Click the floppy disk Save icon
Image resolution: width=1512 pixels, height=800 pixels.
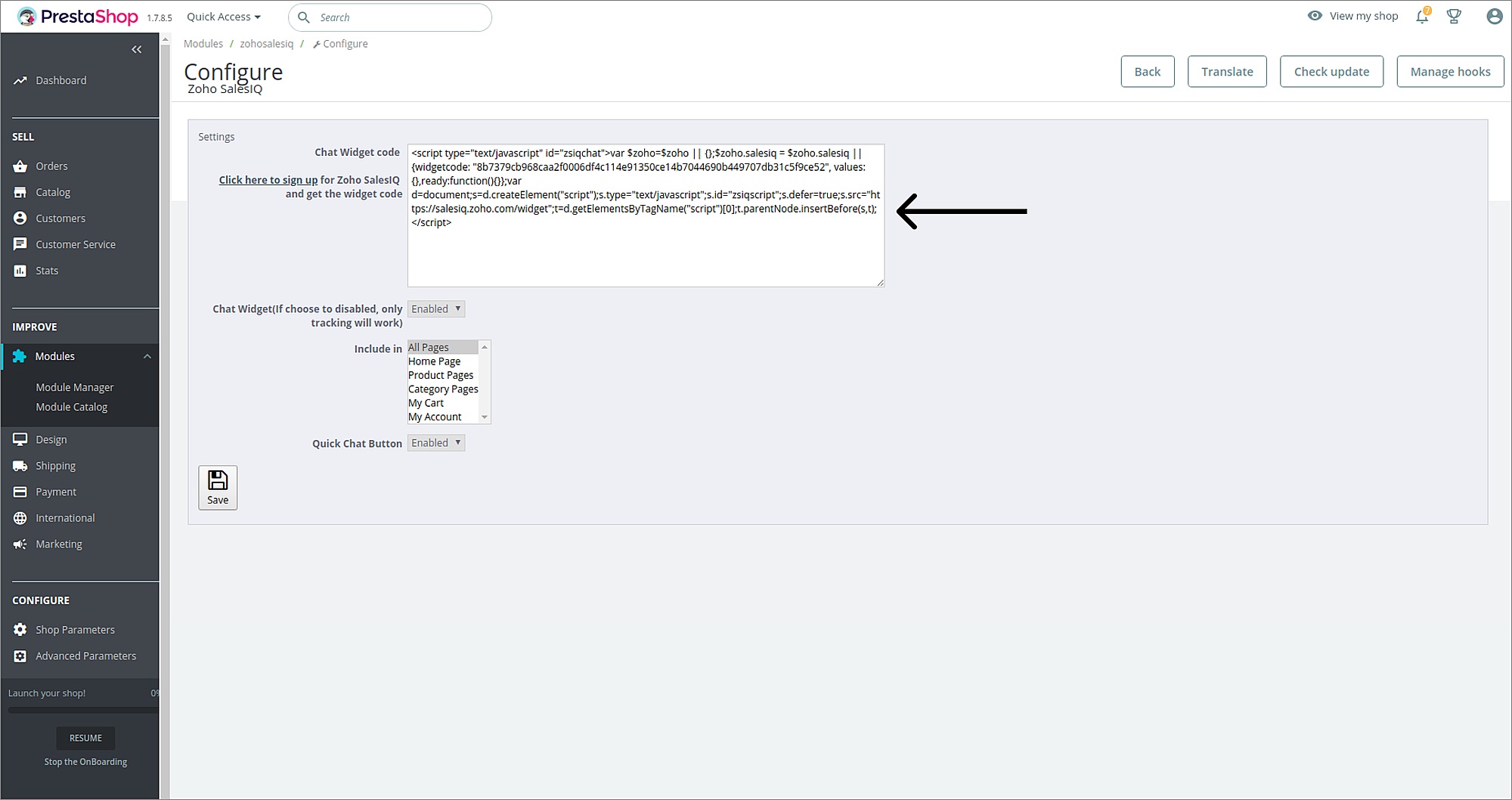(218, 480)
